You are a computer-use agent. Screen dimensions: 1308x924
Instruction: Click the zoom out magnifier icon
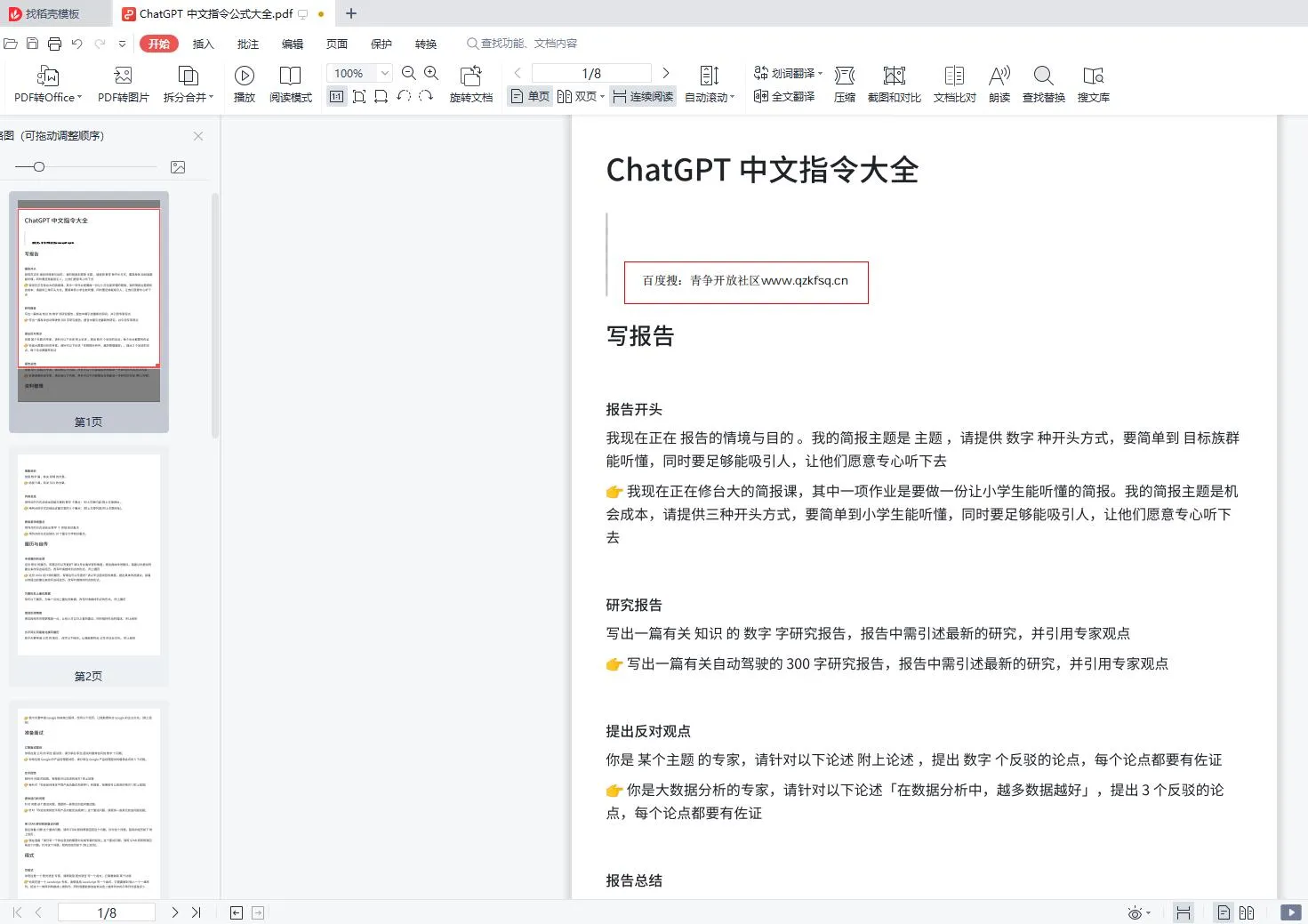[x=409, y=73]
